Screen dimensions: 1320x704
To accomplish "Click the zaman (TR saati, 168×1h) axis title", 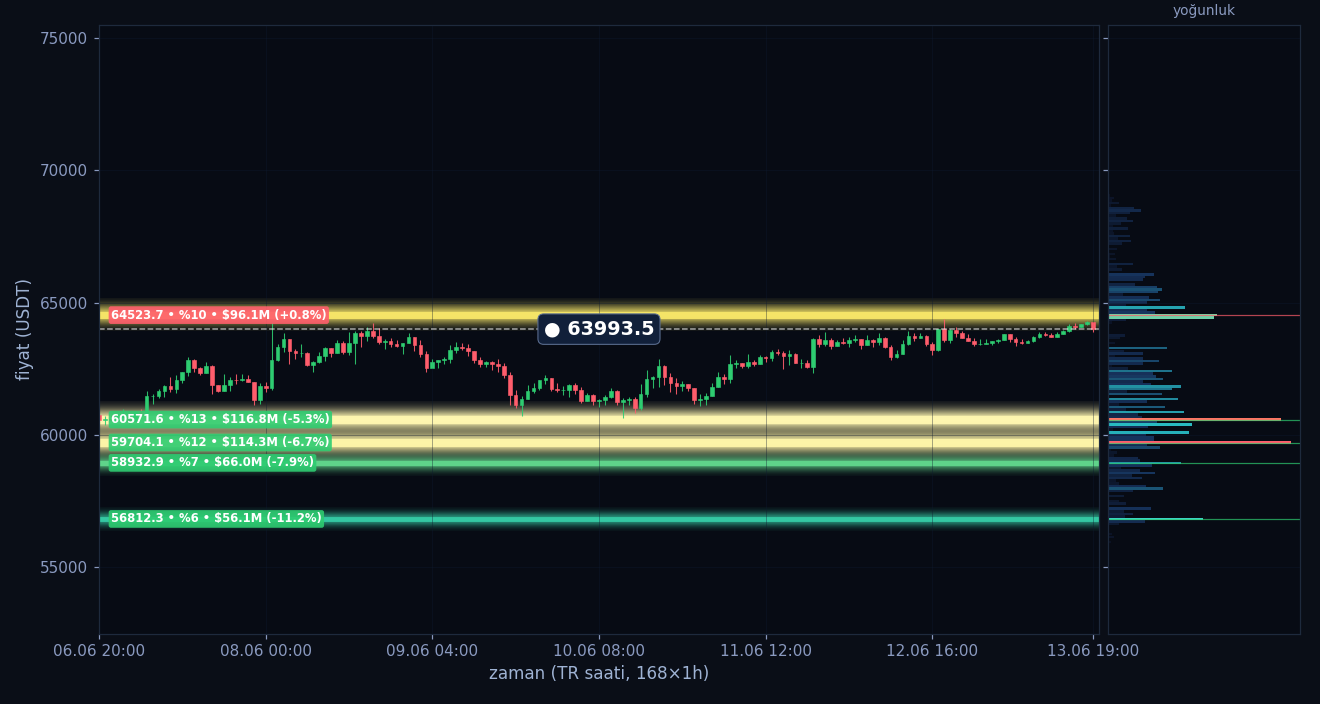I will click(x=599, y=674).
